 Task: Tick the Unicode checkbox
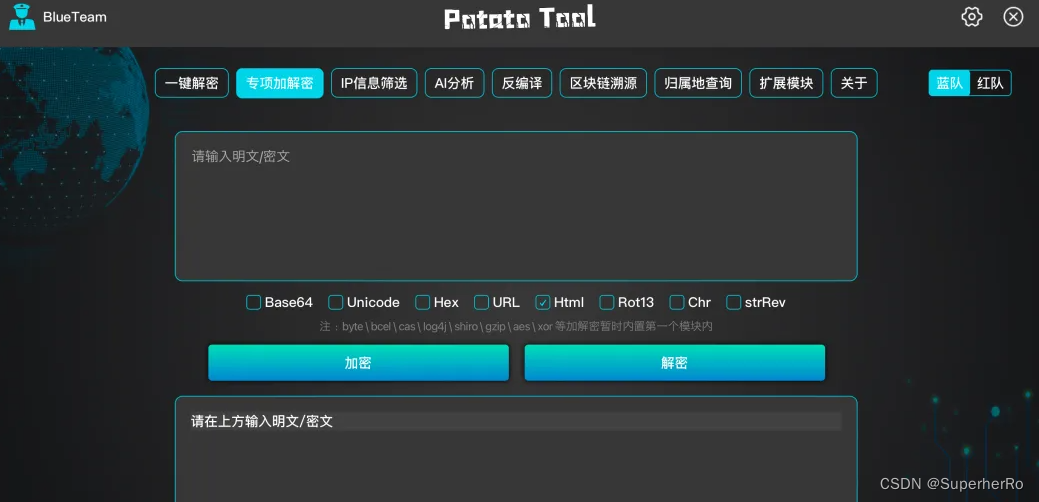pos(335,303)
